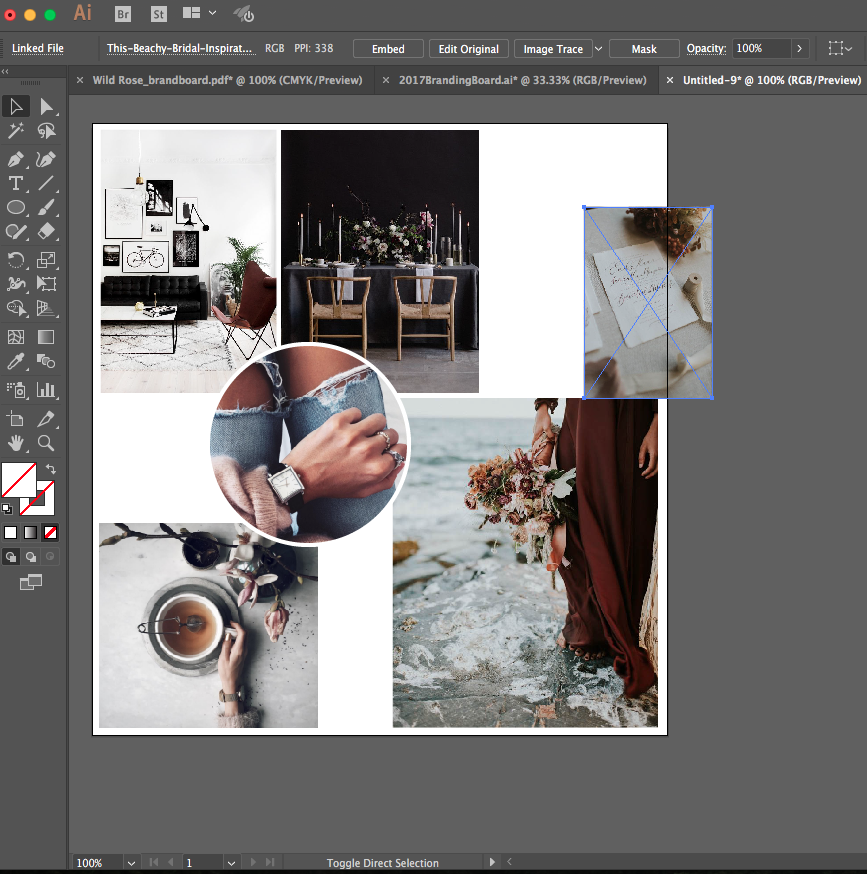Screen dimensions: 867x874
Task: Open the Image Trace presets dropdown
Action: point(598,49)
